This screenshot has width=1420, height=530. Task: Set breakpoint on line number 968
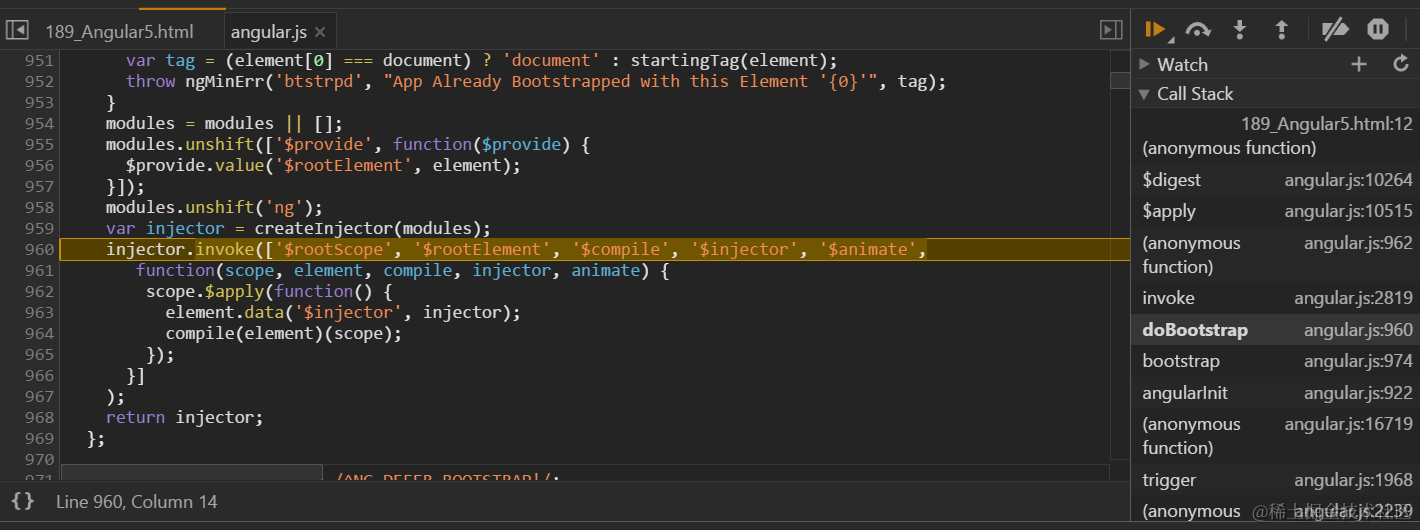(x=39, y=417)
